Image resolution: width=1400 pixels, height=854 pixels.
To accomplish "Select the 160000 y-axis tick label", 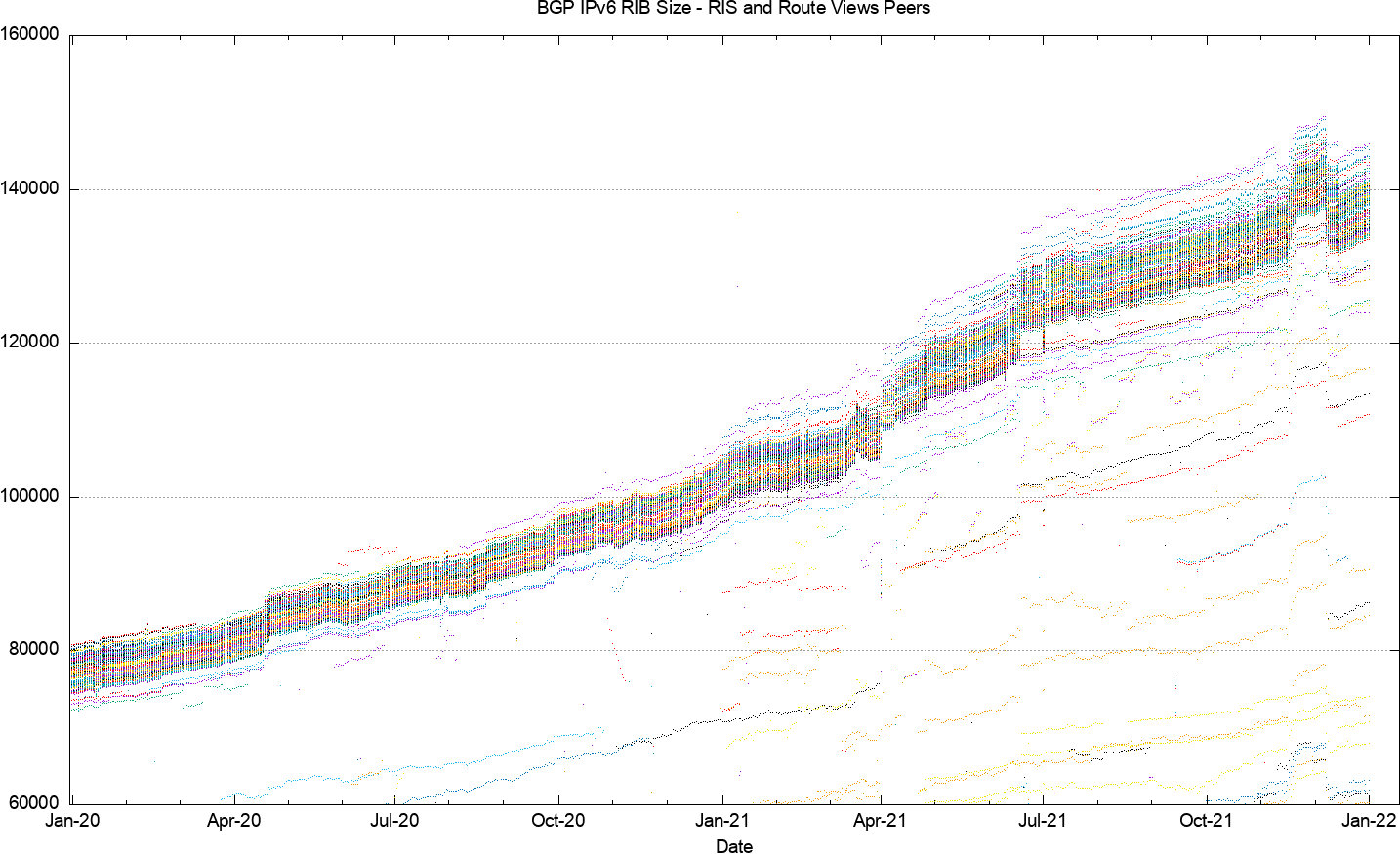I will 29,35.
